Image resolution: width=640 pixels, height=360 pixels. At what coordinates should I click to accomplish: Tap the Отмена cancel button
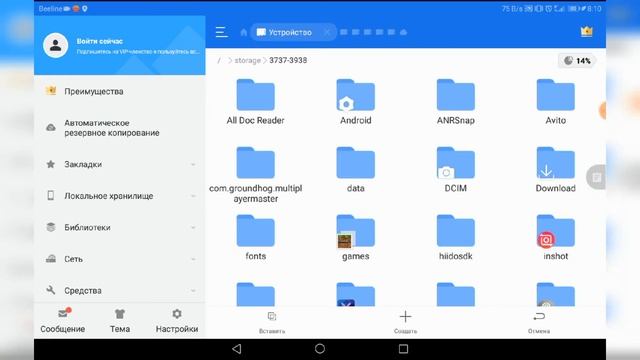click(x=539, y=322)
